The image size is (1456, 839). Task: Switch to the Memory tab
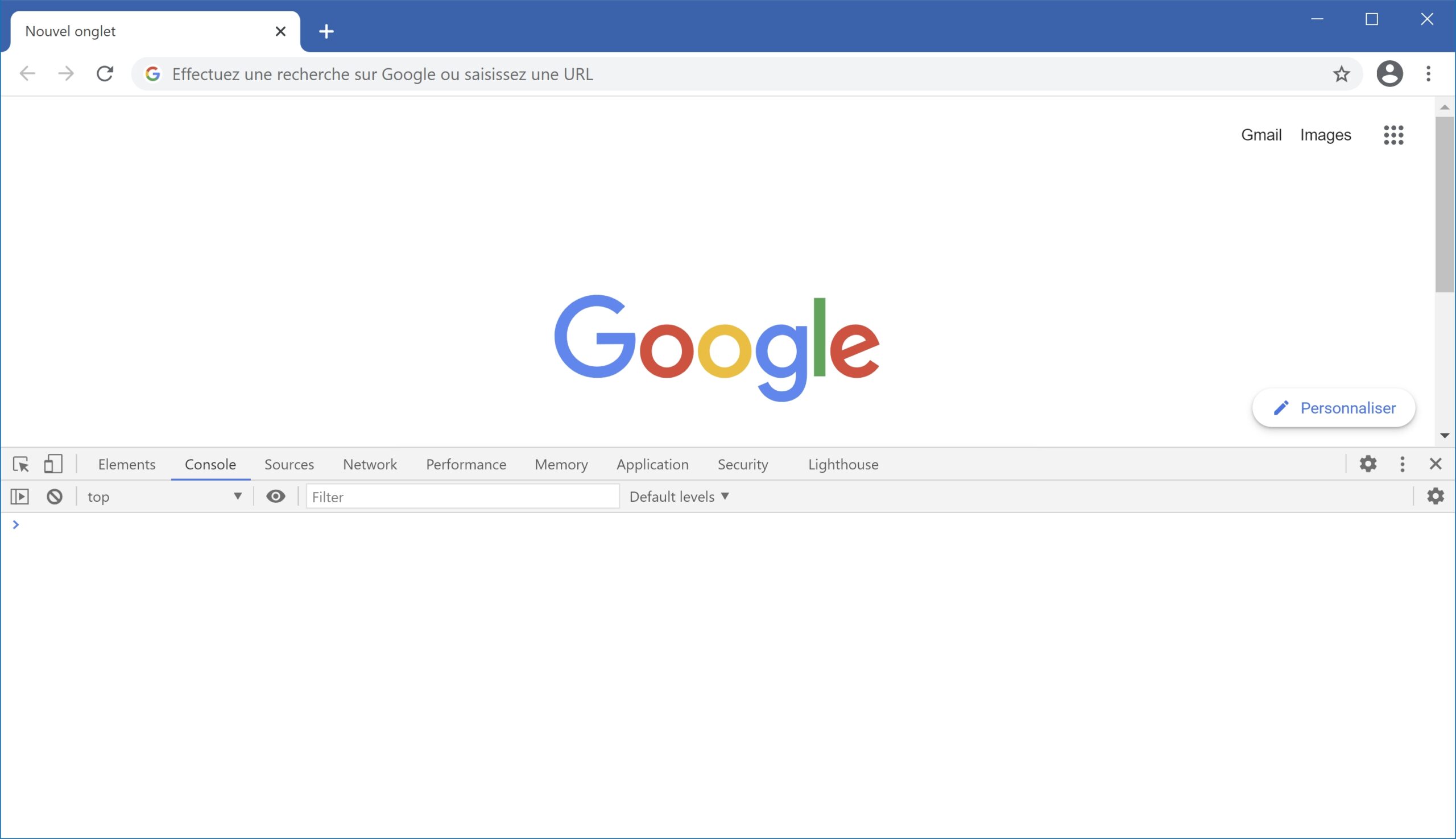561,464
